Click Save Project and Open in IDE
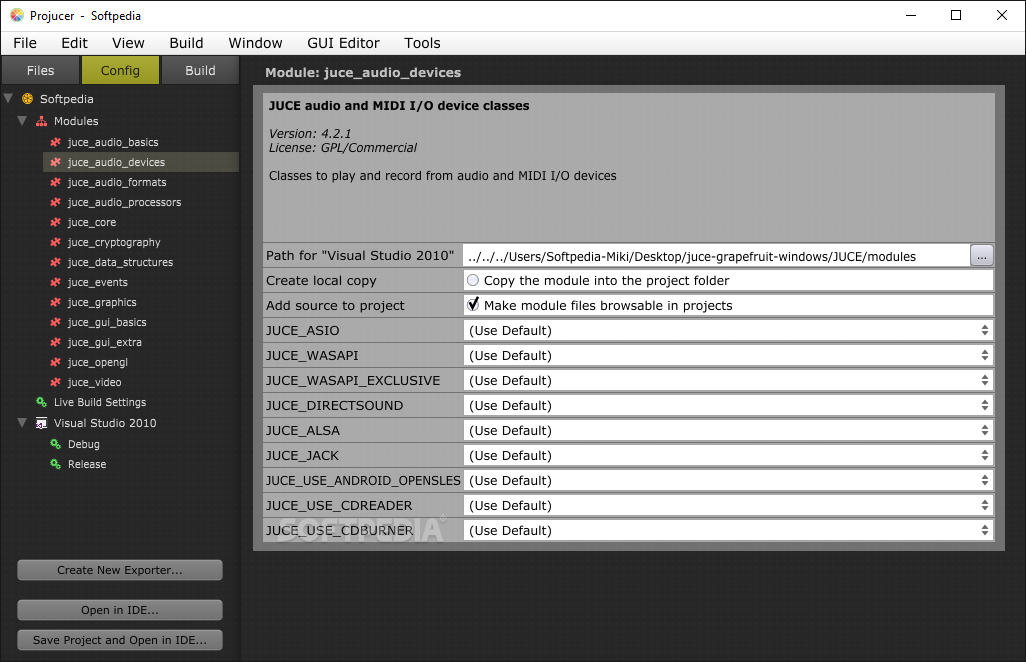Viewport: 1026px width, 662px height. pos(120,640)
